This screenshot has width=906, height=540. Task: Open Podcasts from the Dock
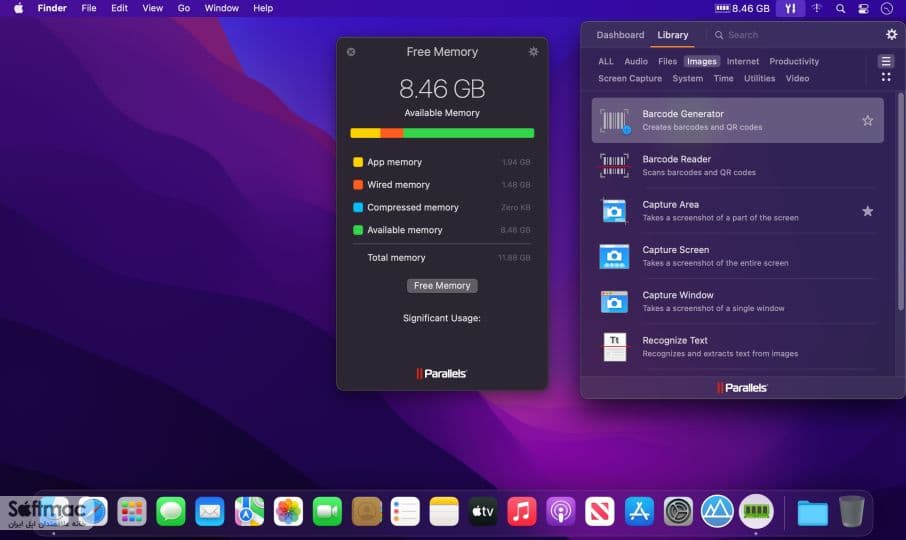coord(560,511)
